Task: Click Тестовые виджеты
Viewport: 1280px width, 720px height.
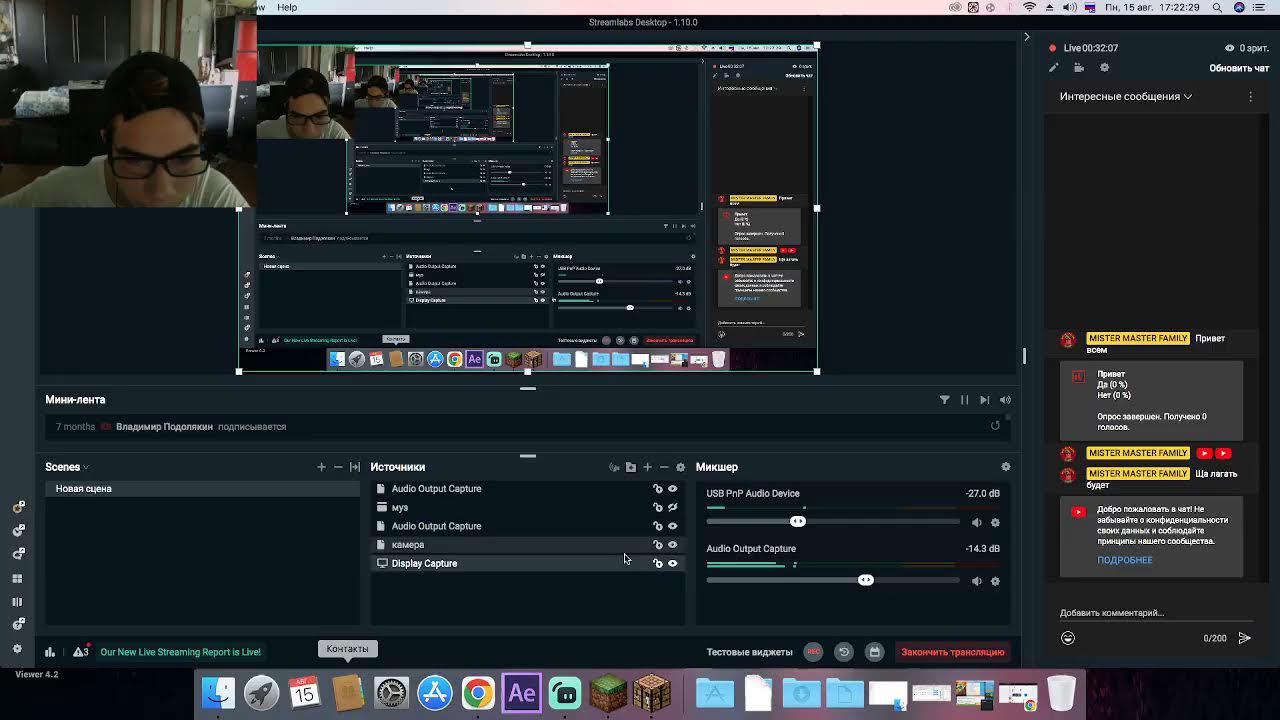Action: click(749, 652)
